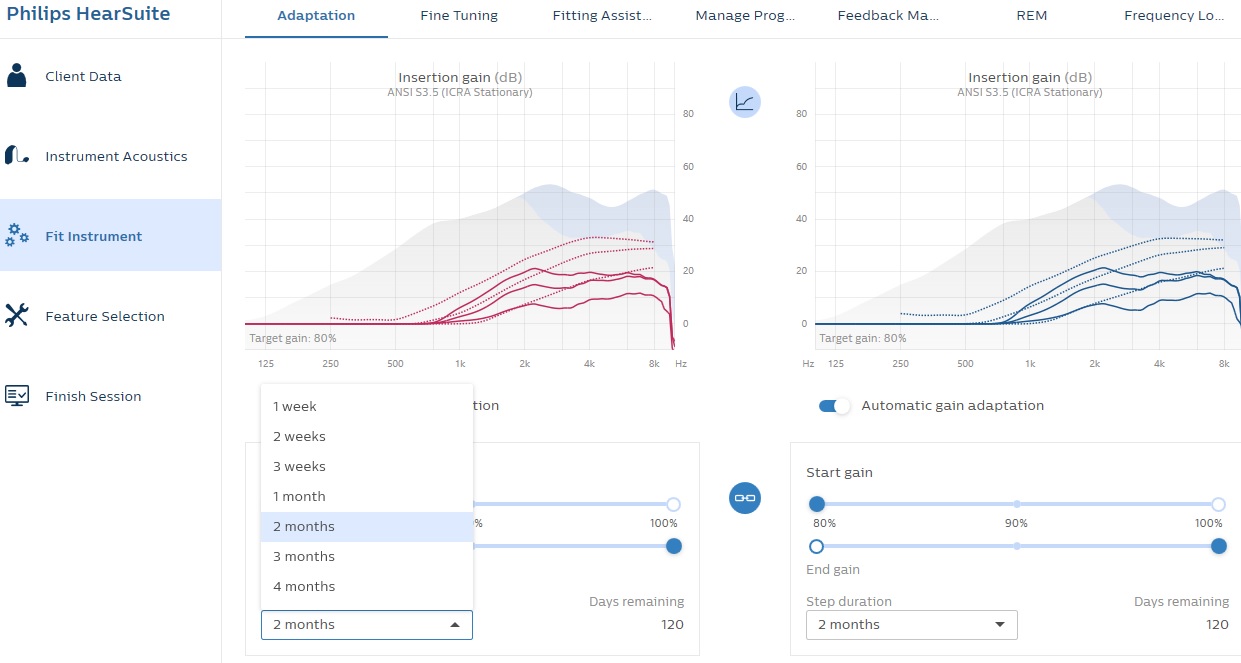Click the Philips HearSuite title
This screenshot has height=663, width=1241.
pos(88,14)
